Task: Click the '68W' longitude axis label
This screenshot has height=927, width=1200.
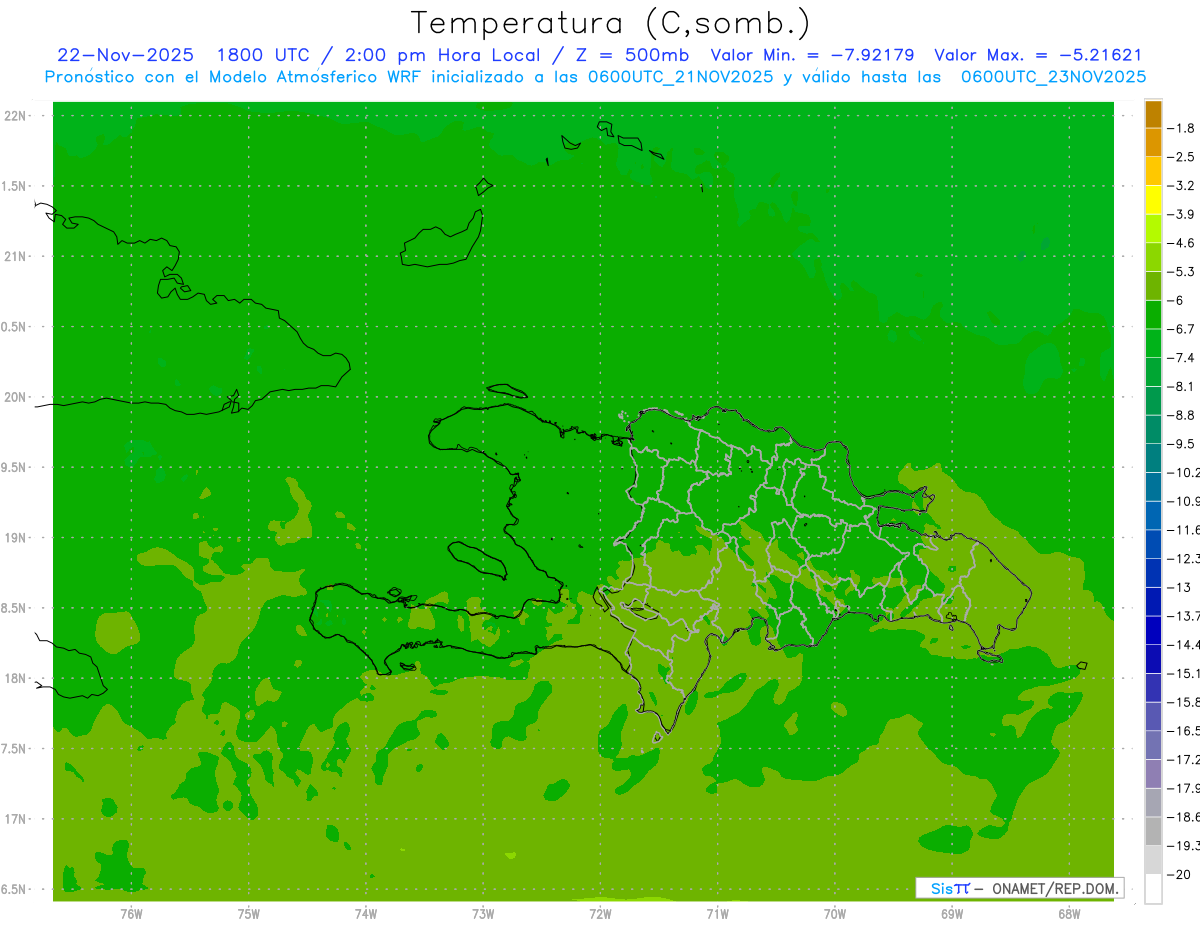Action: point(1069,913)
